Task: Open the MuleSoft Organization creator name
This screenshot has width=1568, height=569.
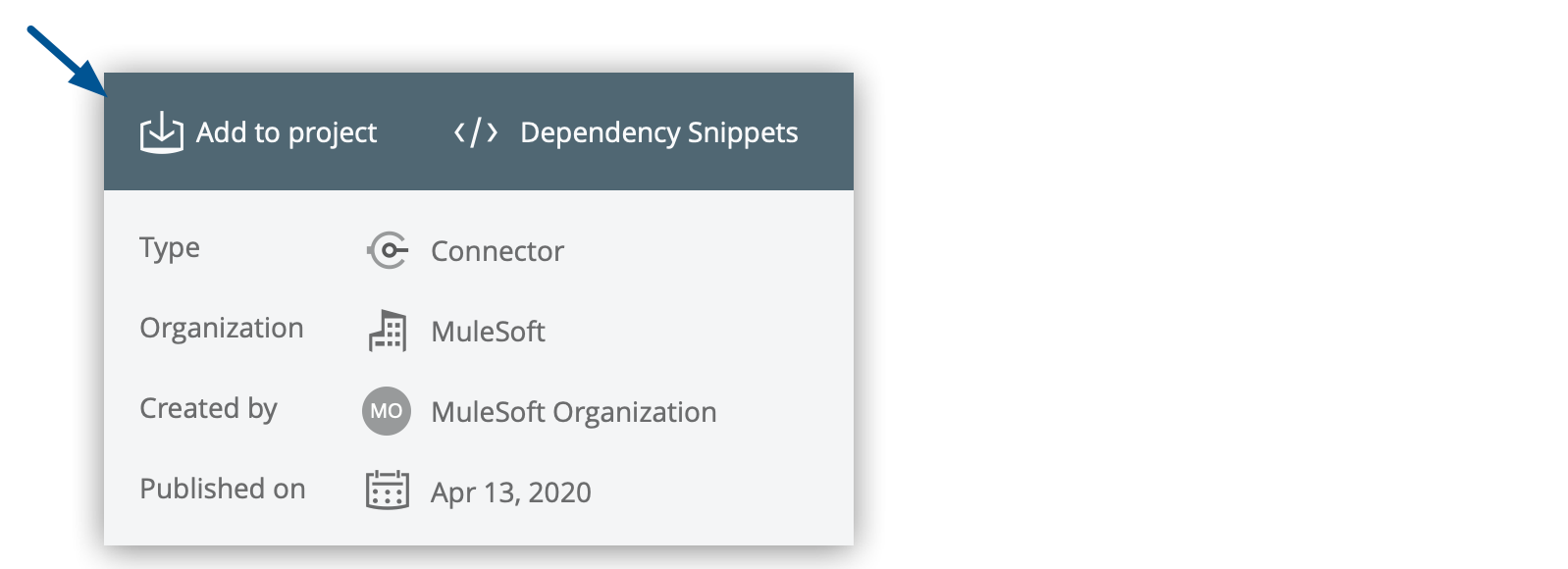Action: 573,412
